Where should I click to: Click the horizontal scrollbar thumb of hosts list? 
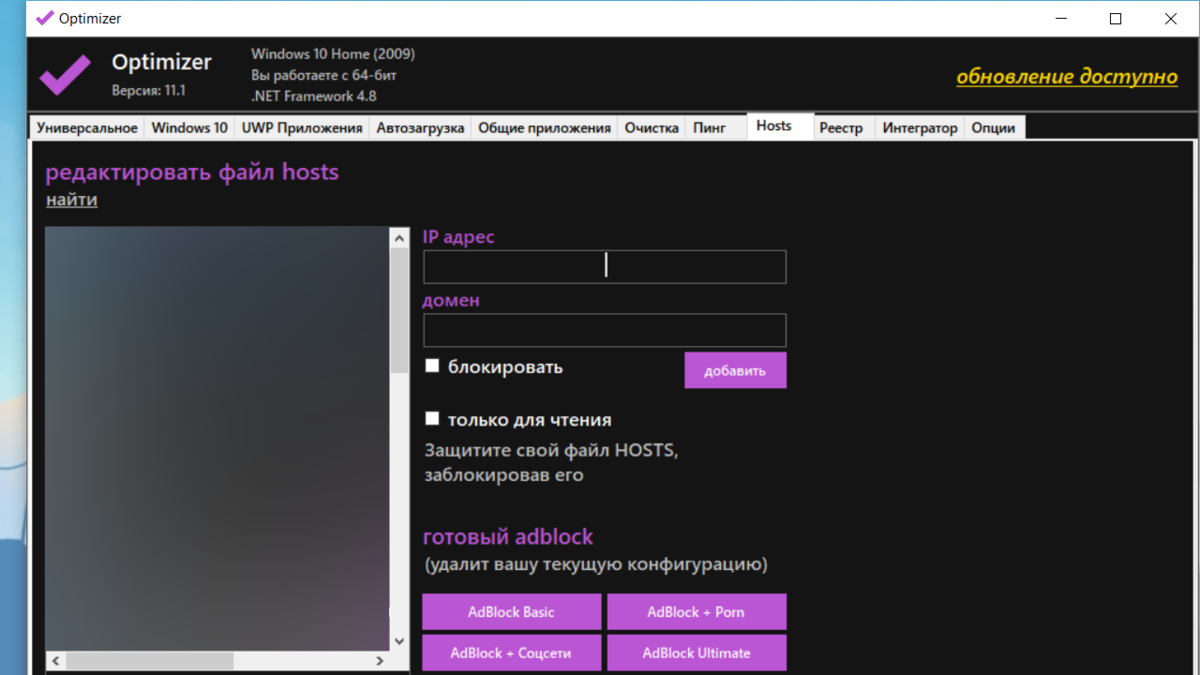(150, 661)
